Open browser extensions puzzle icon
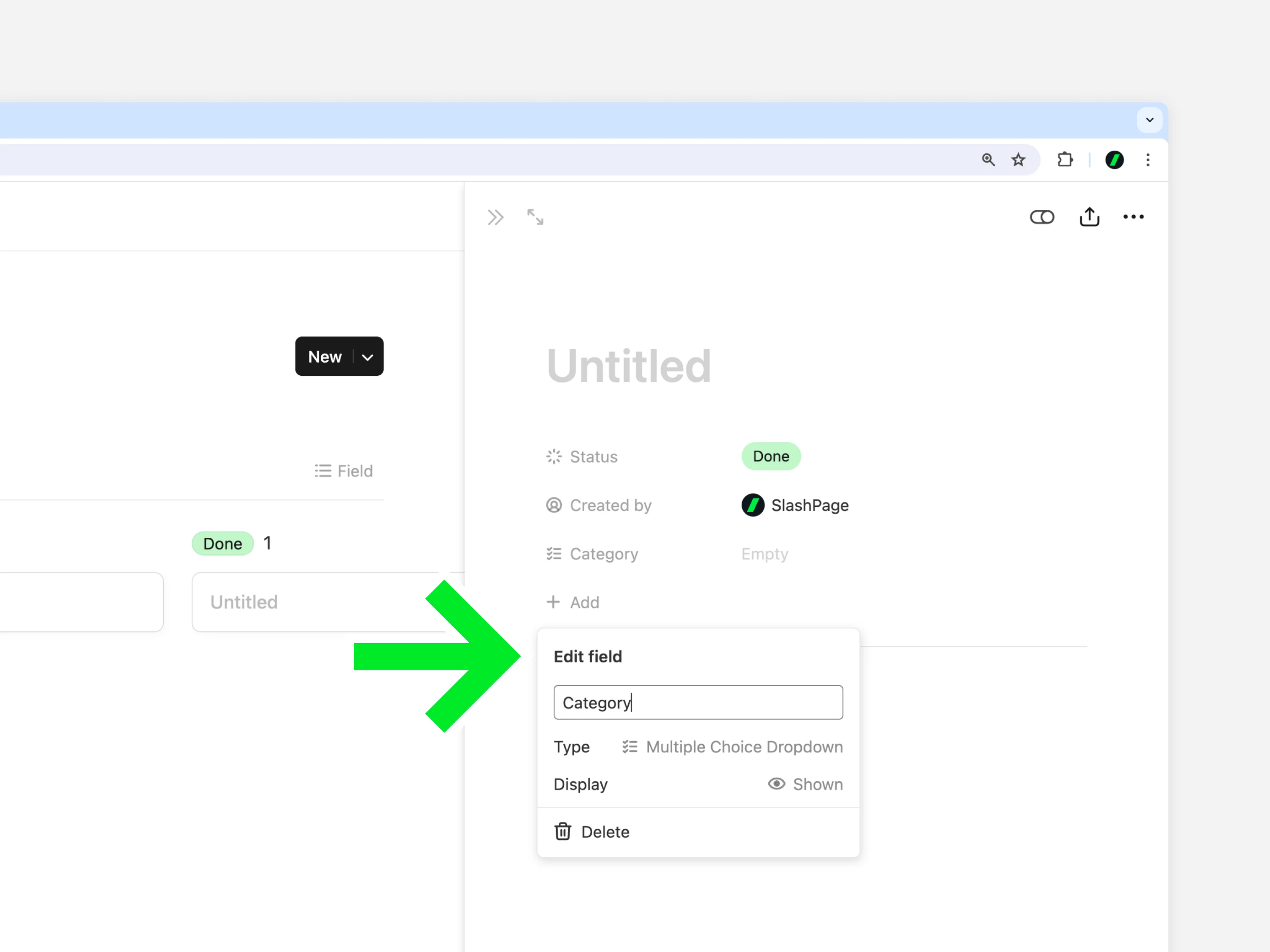This screenshot has width=1270, height=952. point(1065,160)
